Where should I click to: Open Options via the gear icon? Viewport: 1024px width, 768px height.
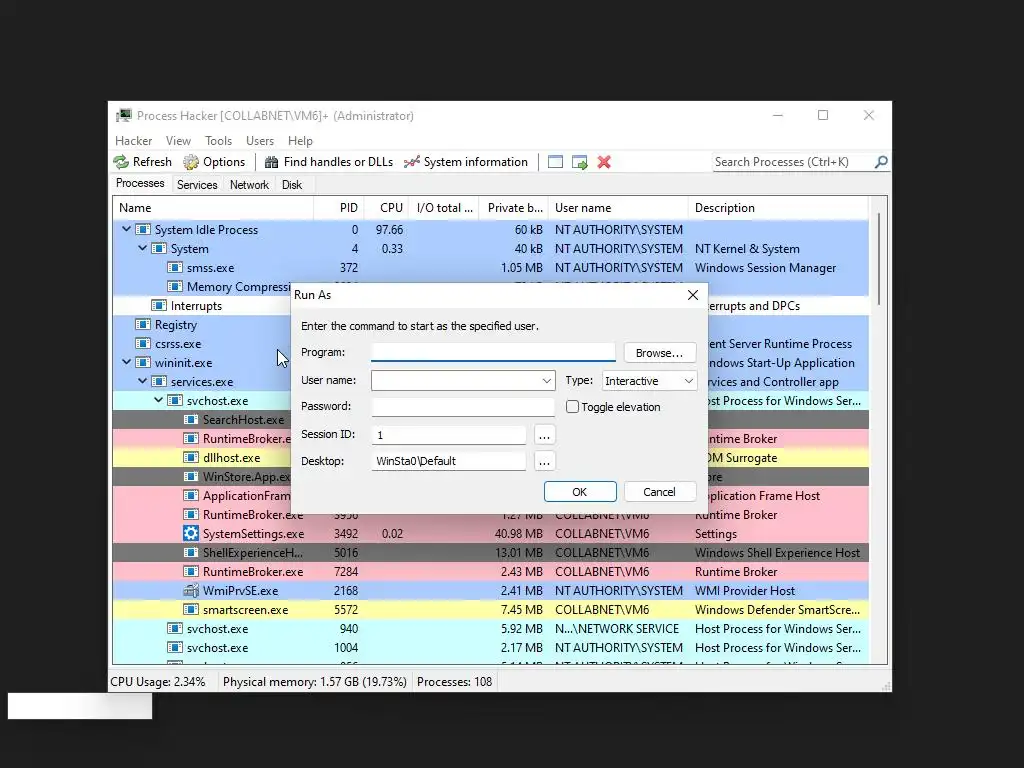(191, 162)
